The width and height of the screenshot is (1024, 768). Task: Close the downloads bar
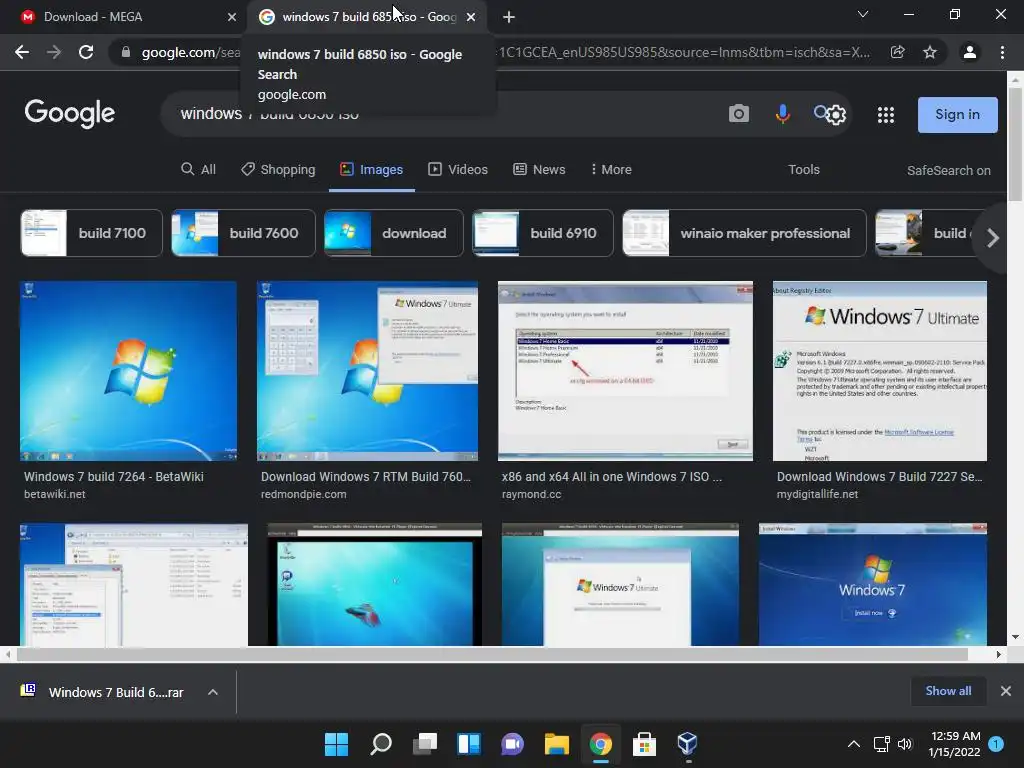[1006, 691]
